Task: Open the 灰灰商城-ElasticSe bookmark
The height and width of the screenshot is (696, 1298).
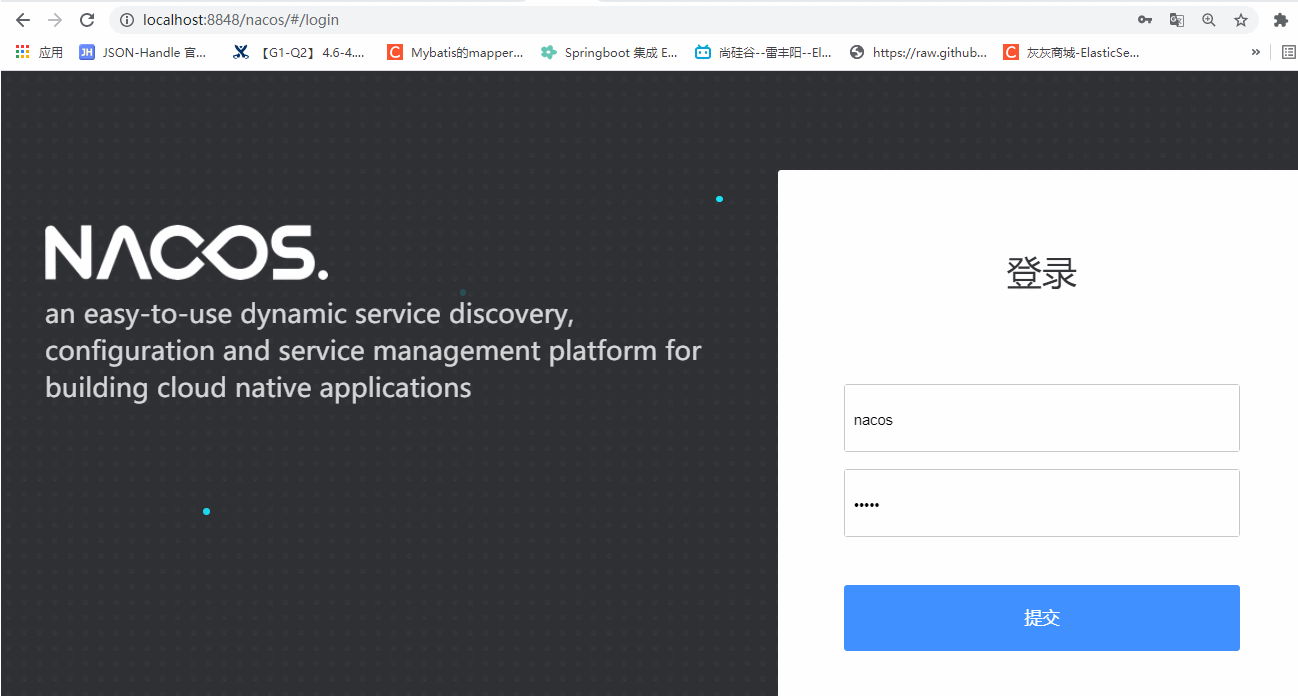Action: point(1072,52)
